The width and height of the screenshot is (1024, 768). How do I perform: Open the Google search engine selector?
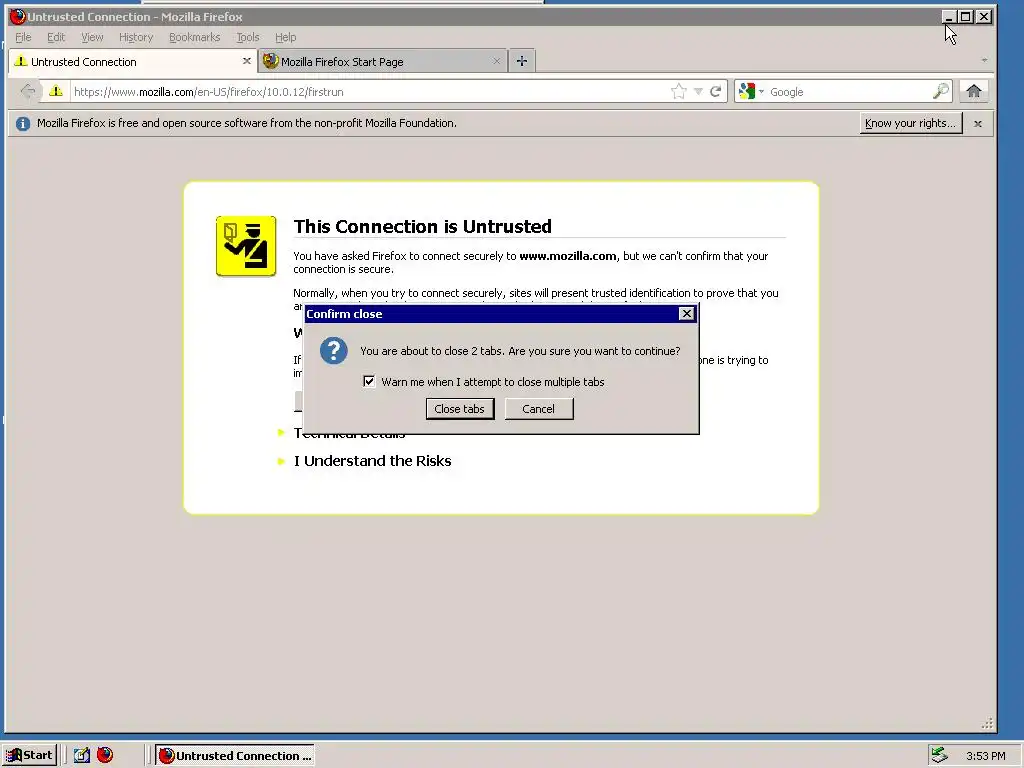(x=751, y=91)
